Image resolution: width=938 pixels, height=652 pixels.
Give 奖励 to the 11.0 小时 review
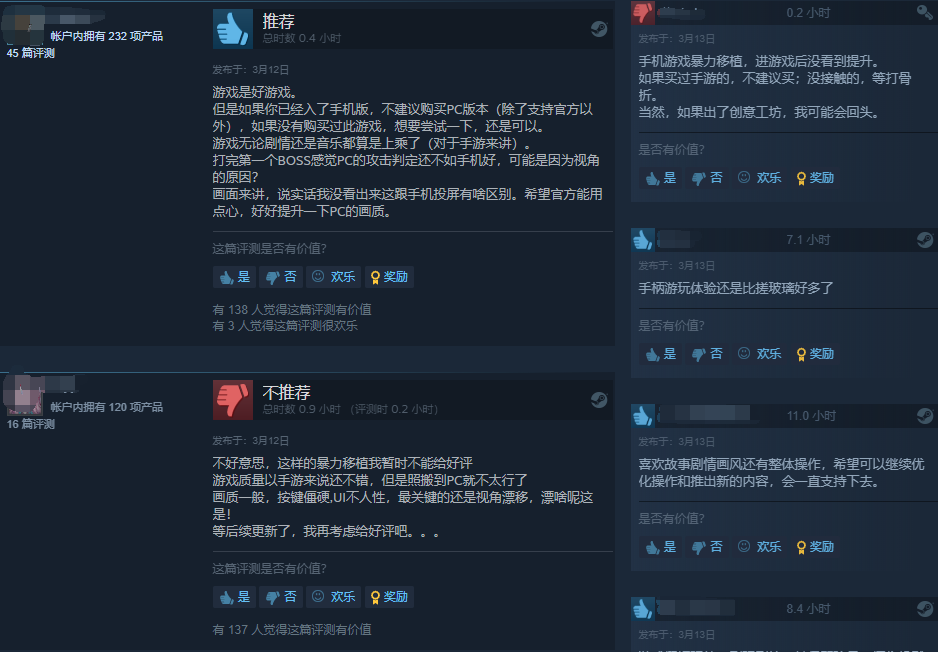pyautogui.click(x=815, y=547)
